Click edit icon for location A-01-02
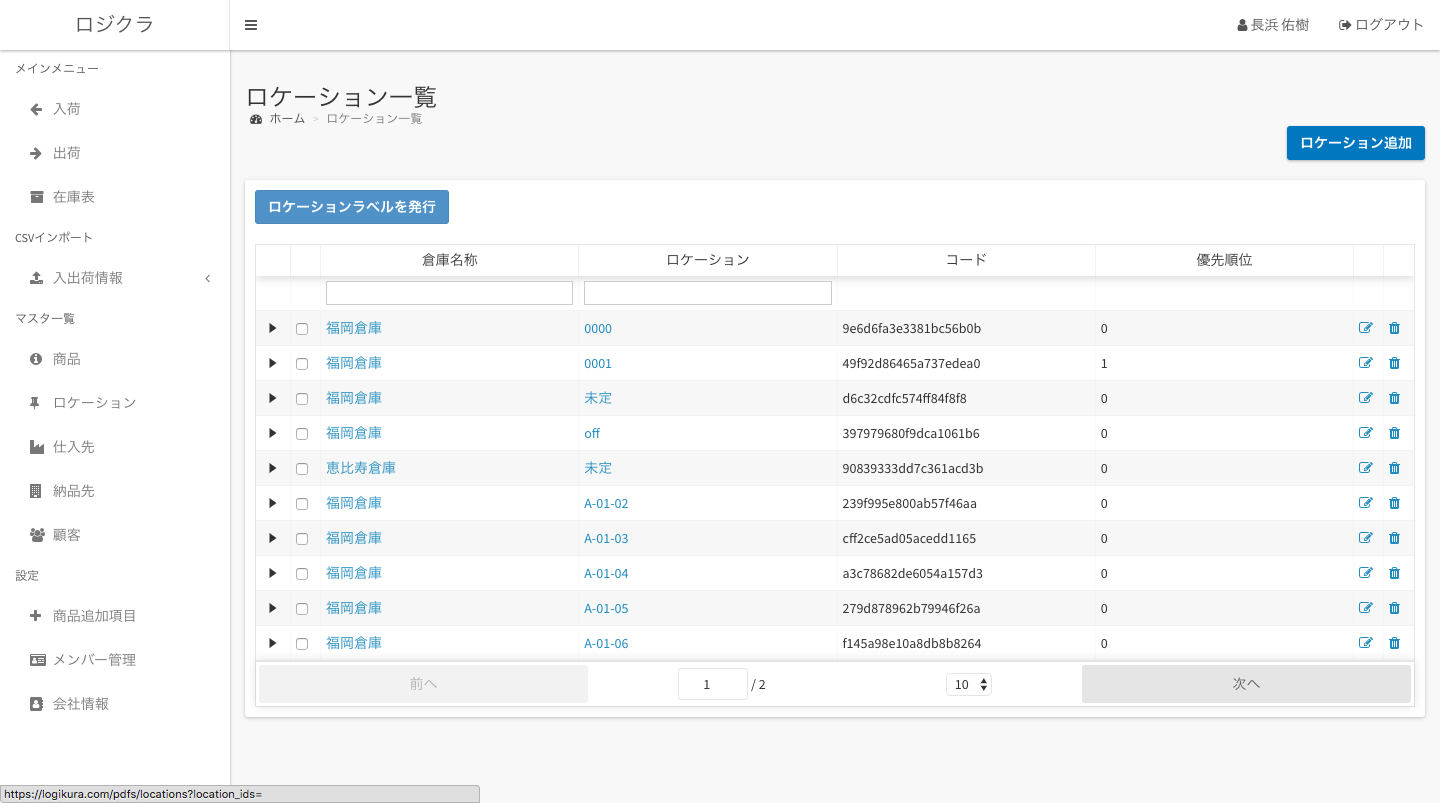The image size is (1440, 803). (1366, 503)
